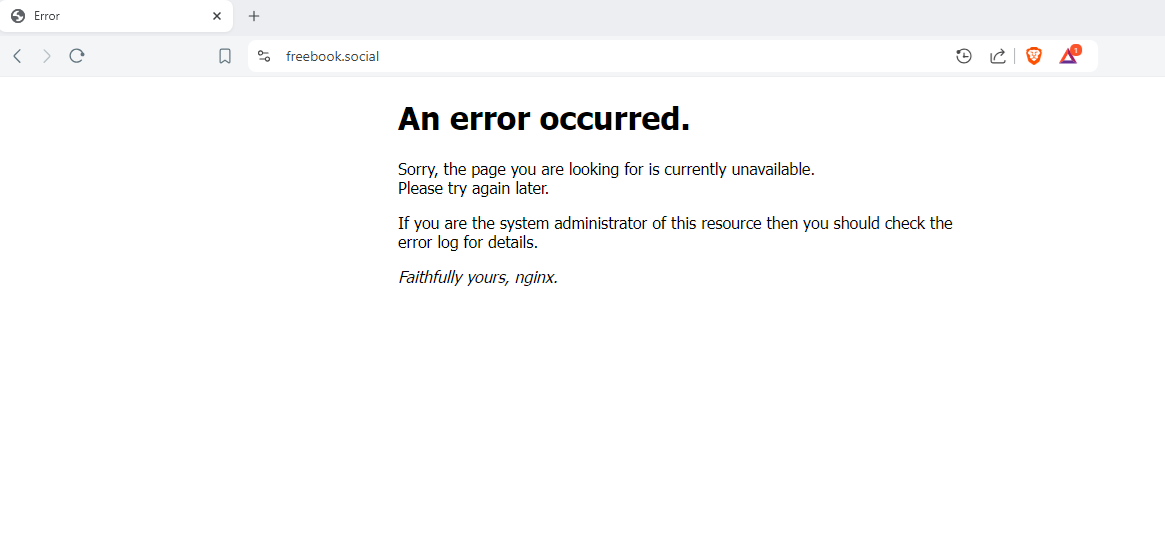Click the "An error occurred." heading
The width and height of the screenshot is (1165, 539).
544,118
